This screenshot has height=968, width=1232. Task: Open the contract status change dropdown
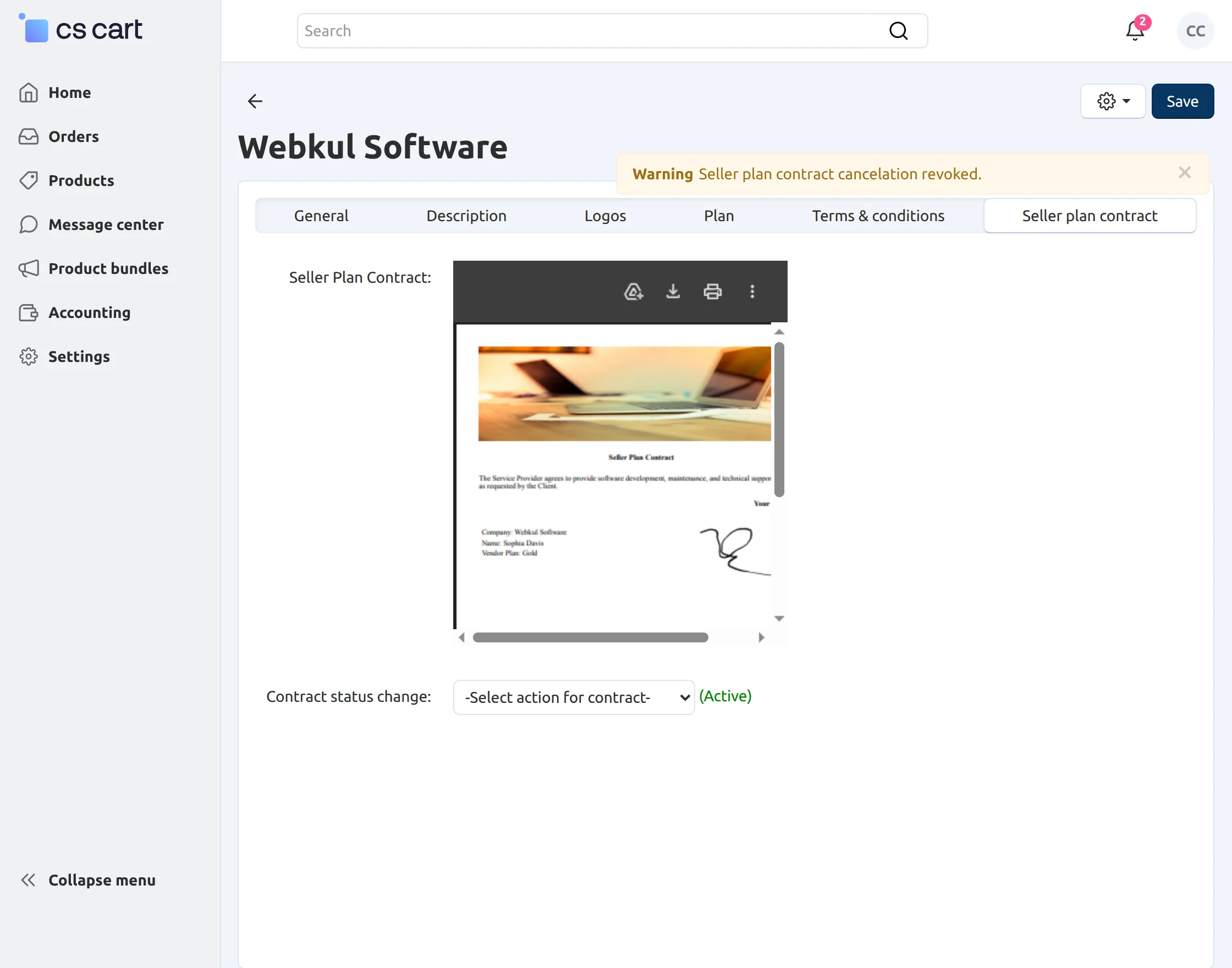click(574, 697)
